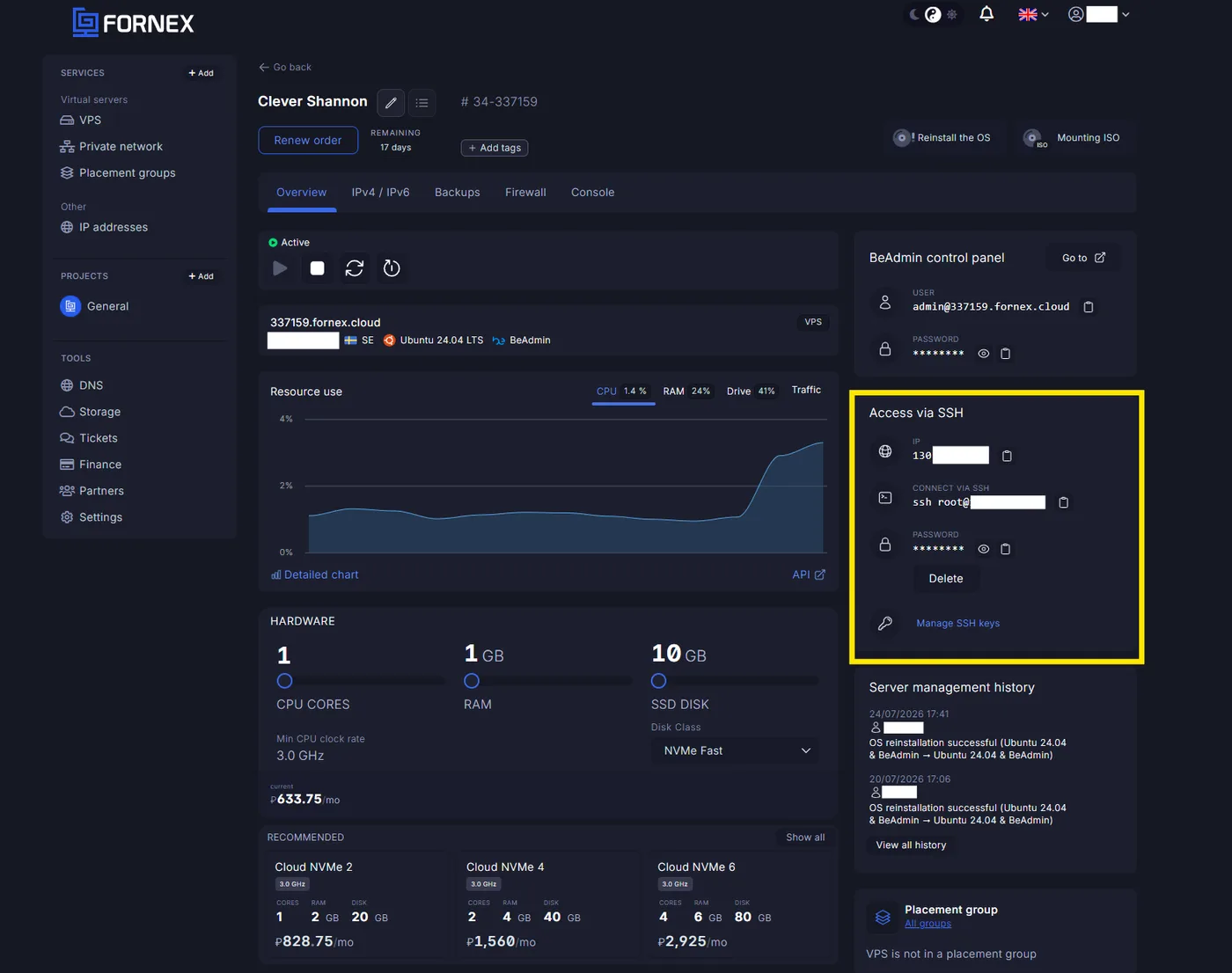Open IP addresses in sidebar

(x=104, y=227)
